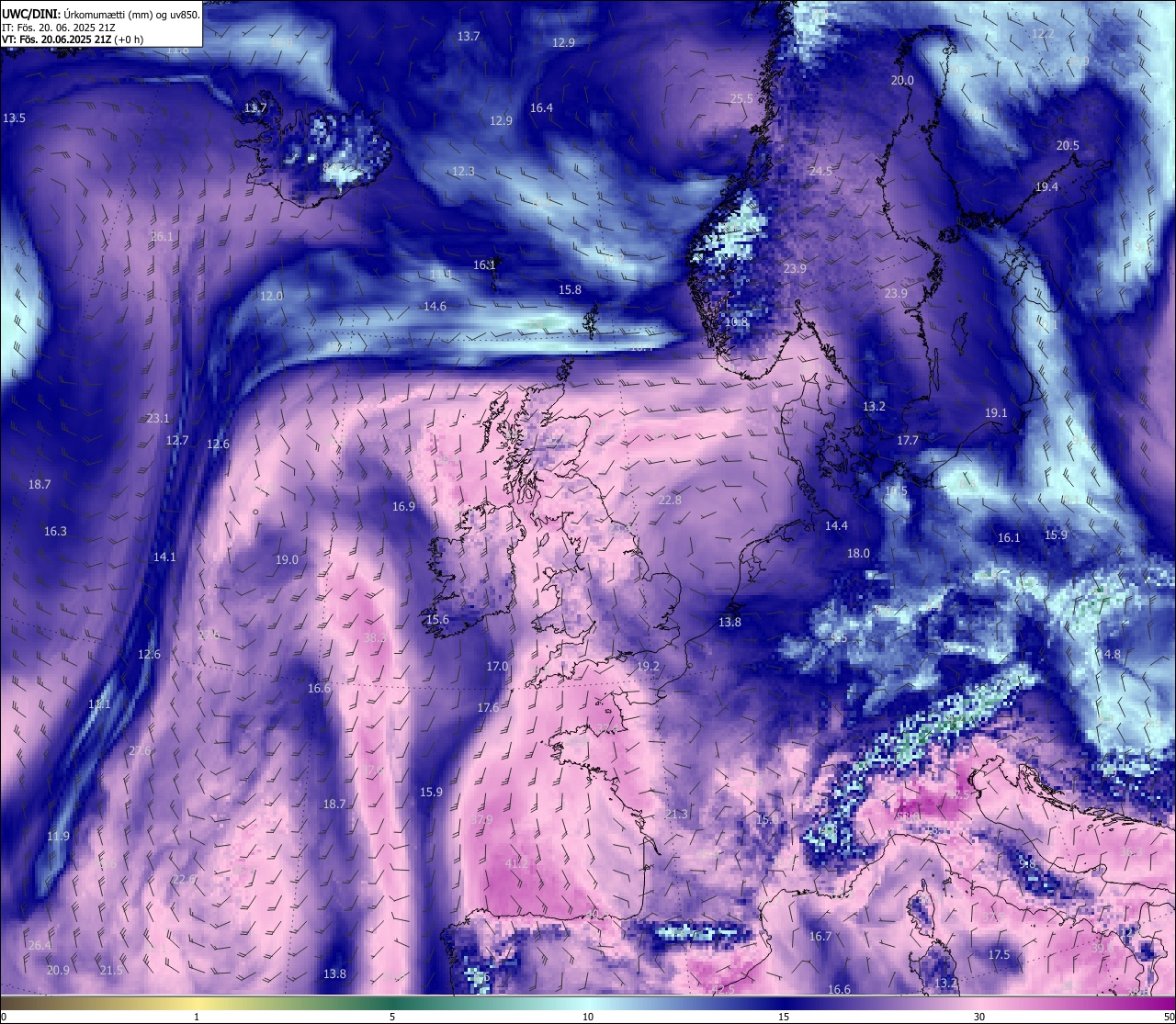Click the 16.3 value label

pyautogui.click(x=55, y=531)
